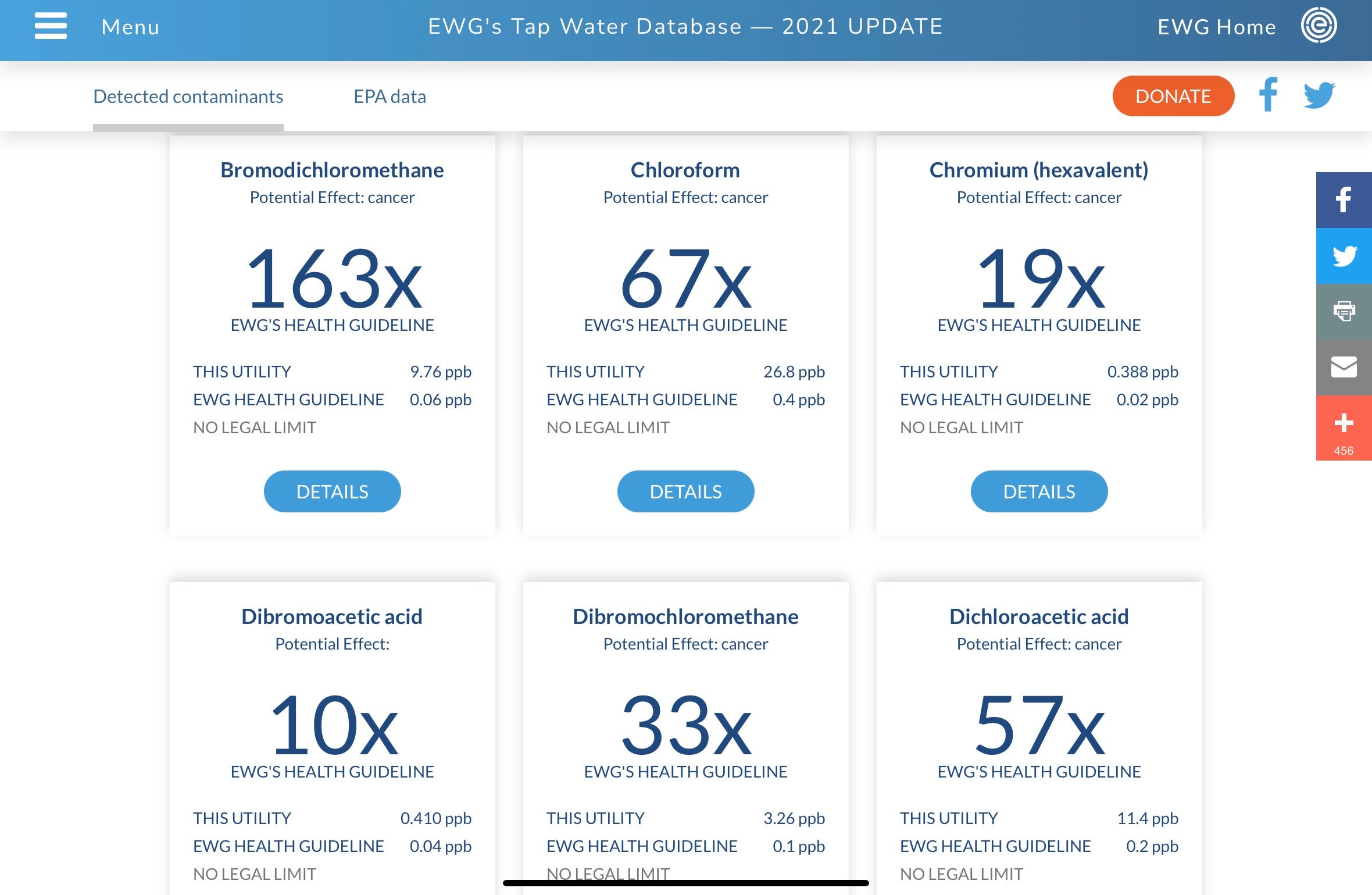Share by email via envelope icon
Screen dimensions: 1372x895
(x=1344, y=367)
